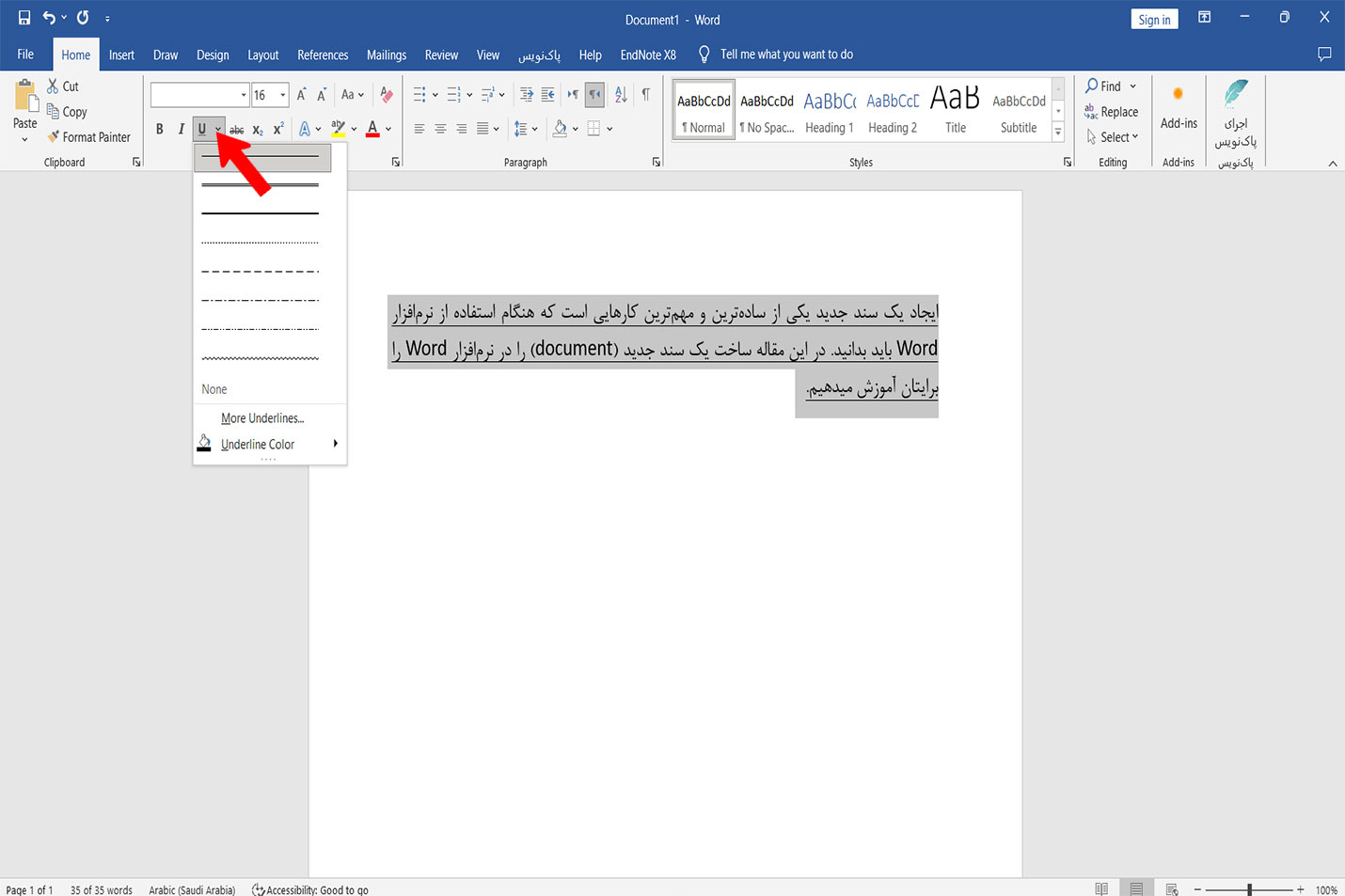
Task: Select the Format Painter tool
Action: tap(88, 136)
